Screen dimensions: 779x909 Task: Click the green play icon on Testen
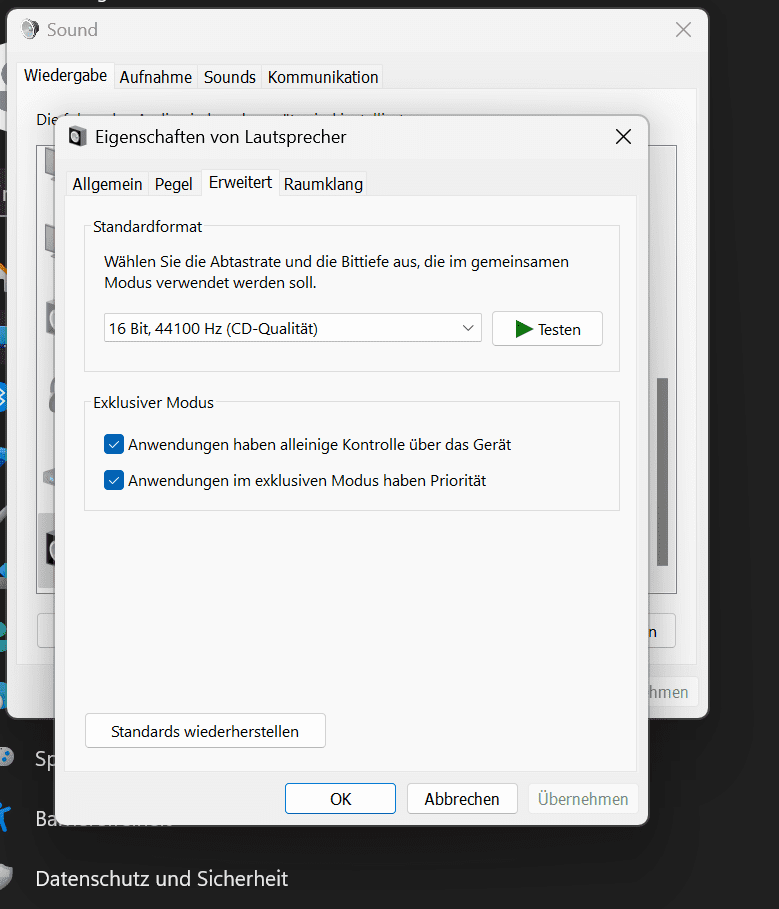(524, 329)
